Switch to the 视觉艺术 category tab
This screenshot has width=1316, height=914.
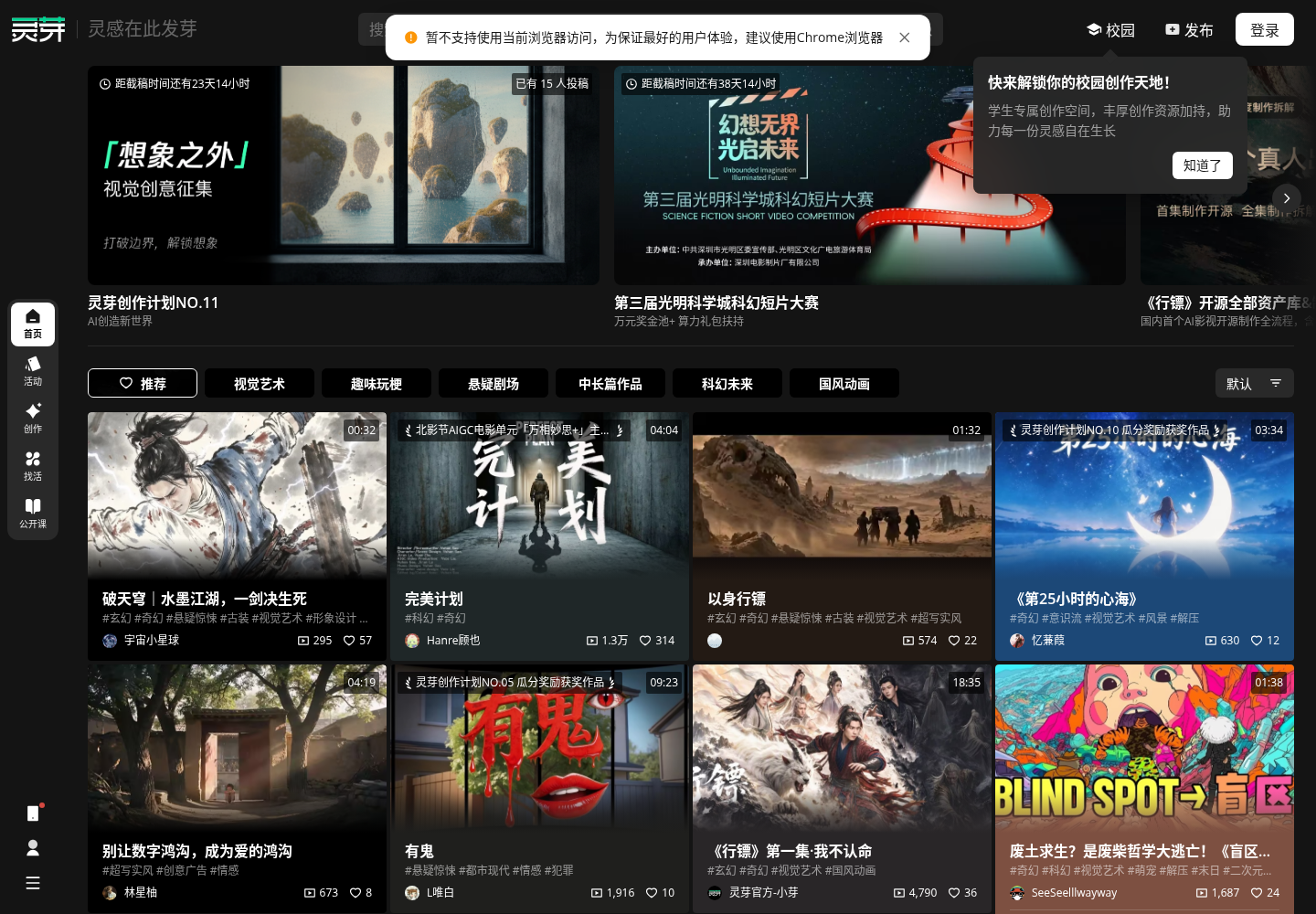(260, 384)
